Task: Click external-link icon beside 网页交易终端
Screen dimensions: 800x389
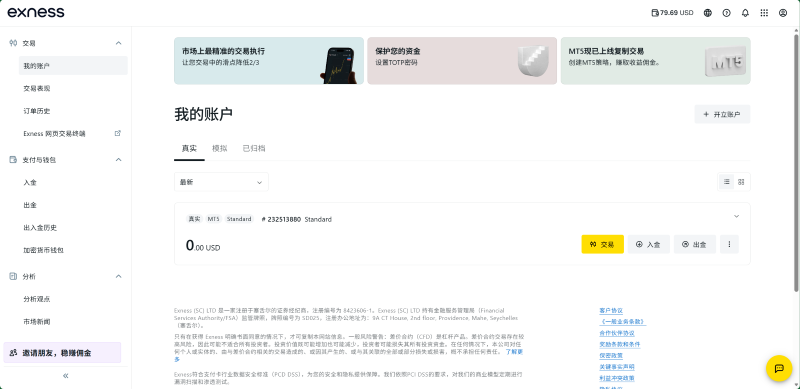Action: pyautogui.click(x=118, y=133)
